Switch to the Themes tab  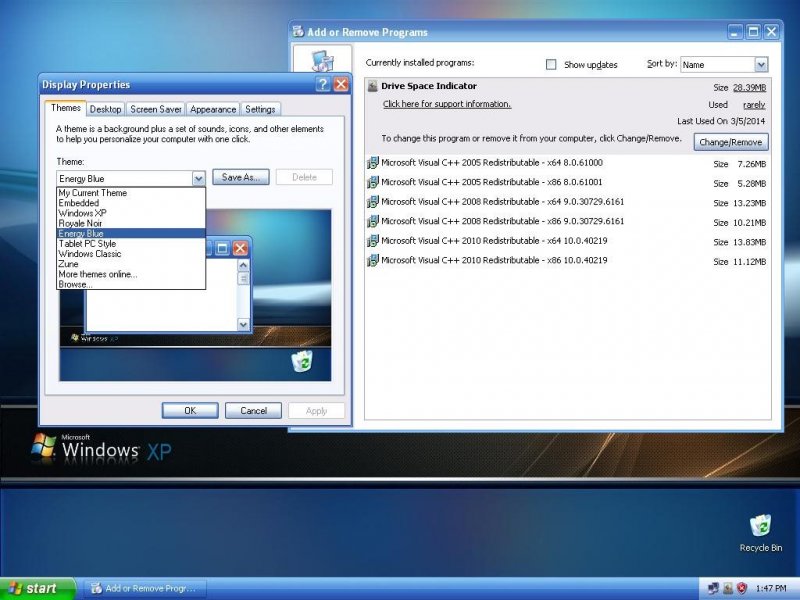tap(65, 108)
